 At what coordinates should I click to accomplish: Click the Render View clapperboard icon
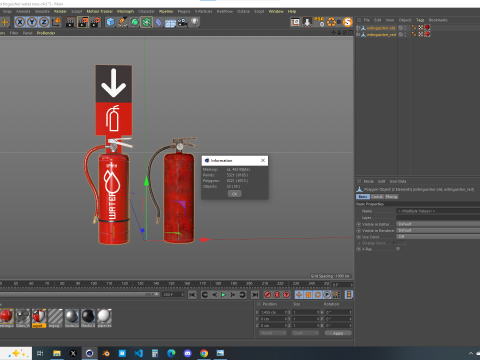[x=71, y=22]
